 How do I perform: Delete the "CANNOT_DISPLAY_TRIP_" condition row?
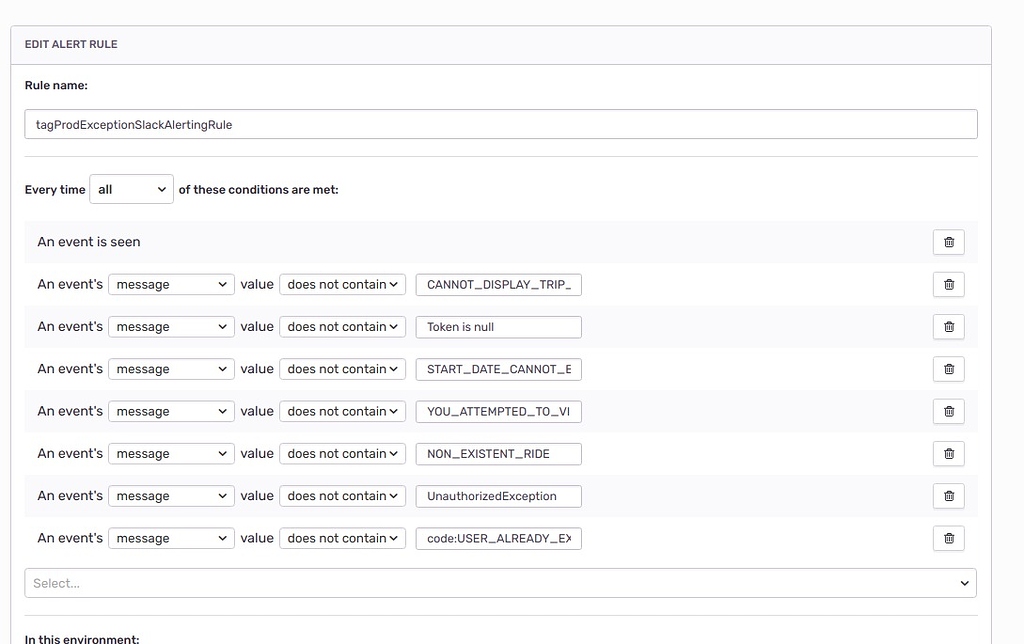pyautogui.click(x=948, y=284)
